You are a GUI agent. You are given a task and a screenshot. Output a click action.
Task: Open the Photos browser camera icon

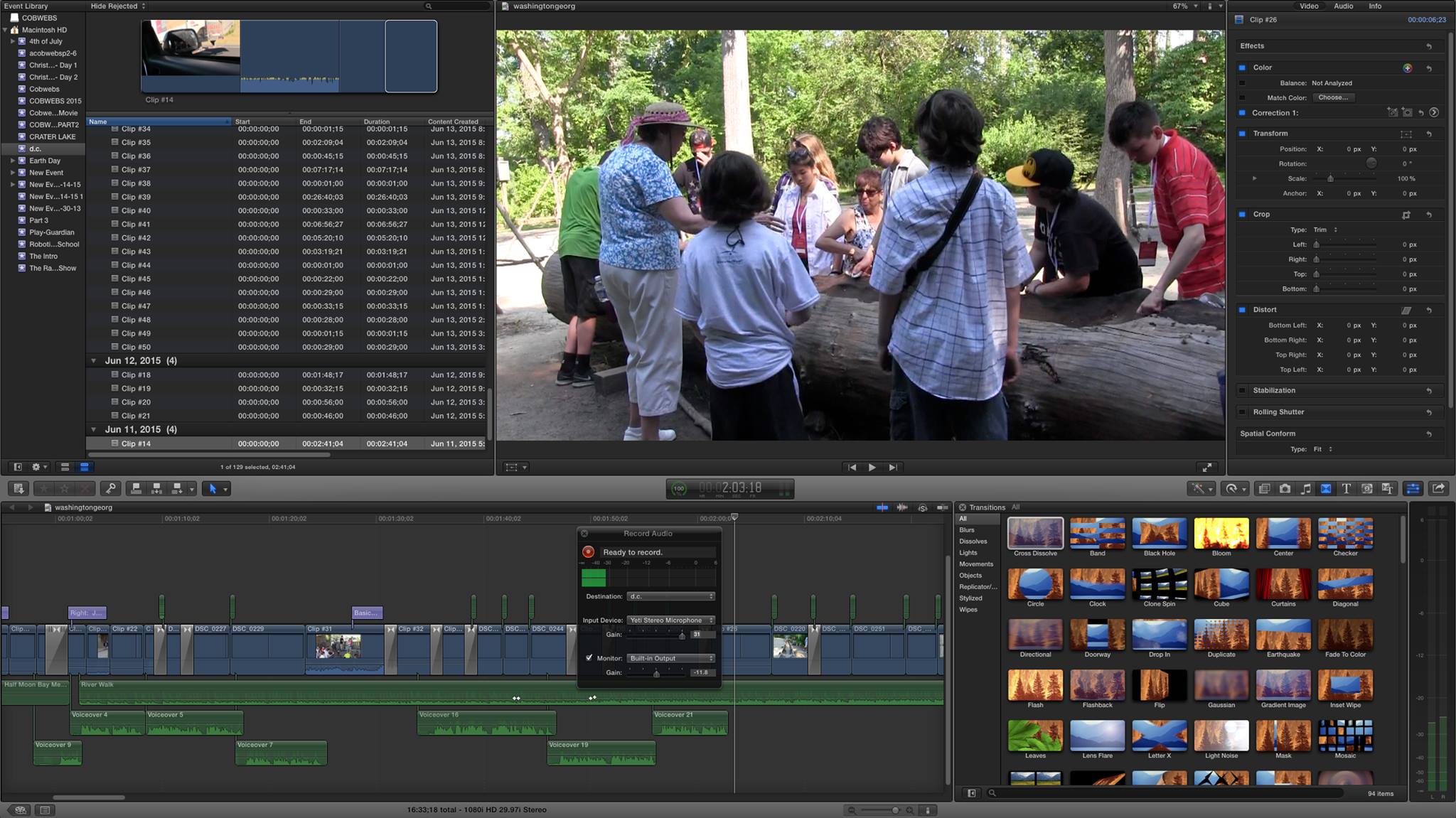point(1285,488)
